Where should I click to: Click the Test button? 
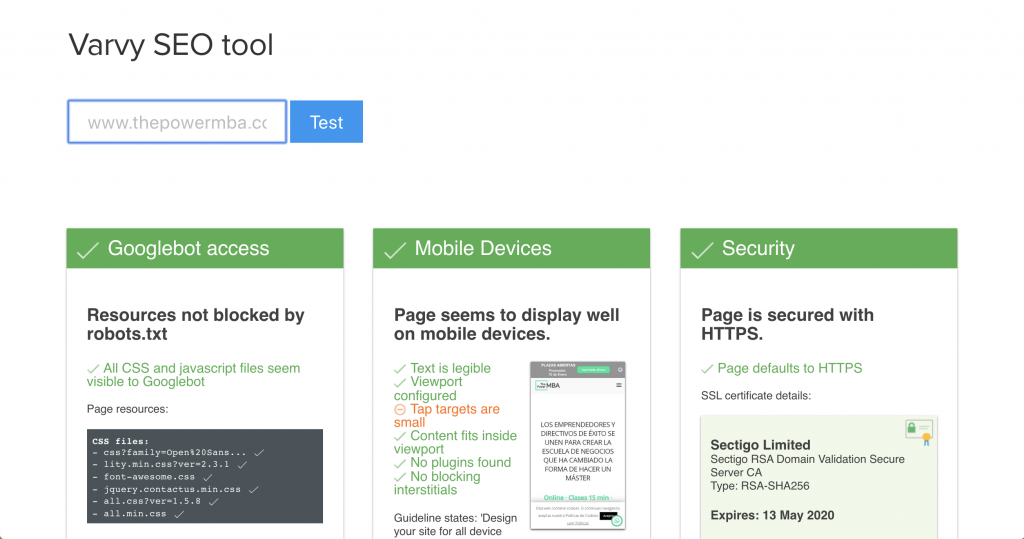(x=327, y=122)
